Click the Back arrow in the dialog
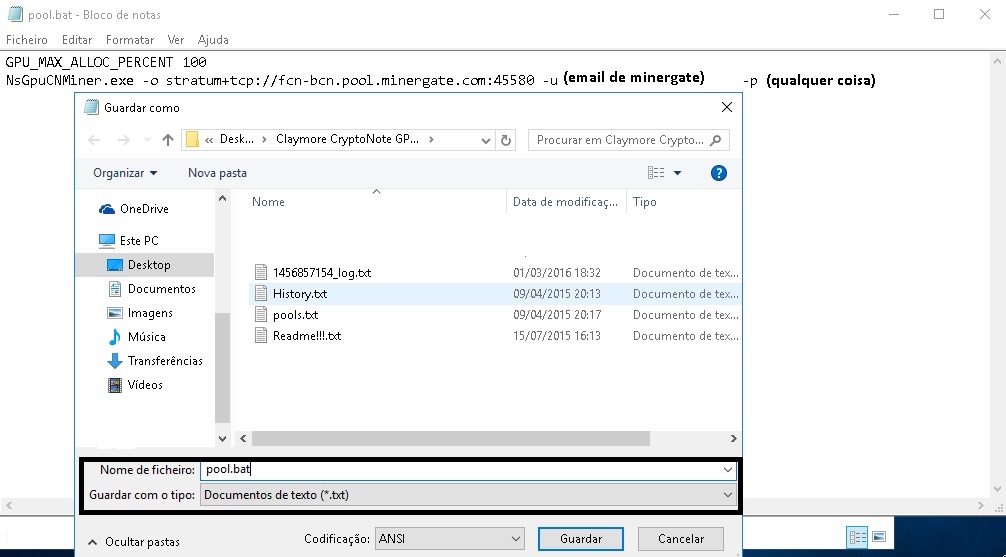Image resolution: width=1006 pixels, height=557 pixels. click(94, 140)
